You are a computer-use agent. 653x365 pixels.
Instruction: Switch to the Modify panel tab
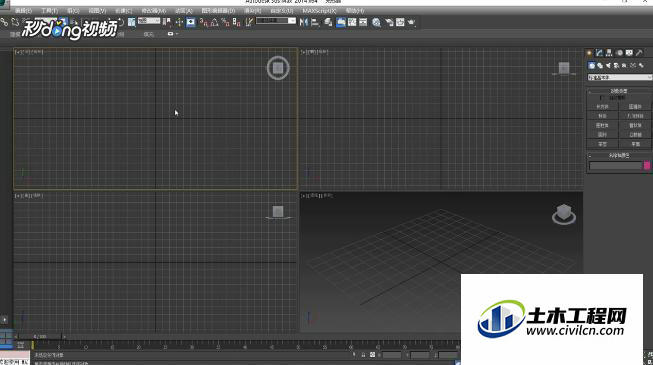point(599,52)
